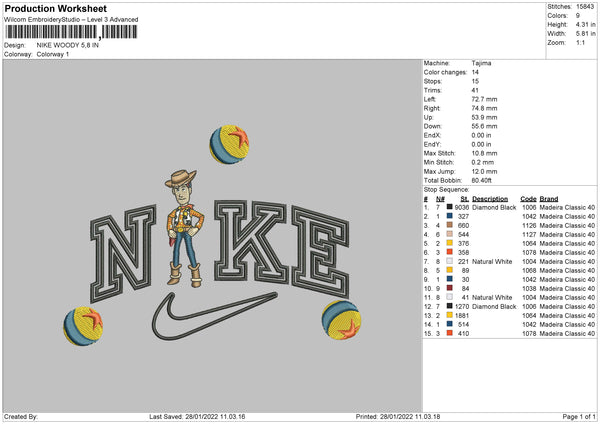The height and width of the screenshot is (424, 600).
Task: Click the N# column header
Action: [x=440, y=199]
